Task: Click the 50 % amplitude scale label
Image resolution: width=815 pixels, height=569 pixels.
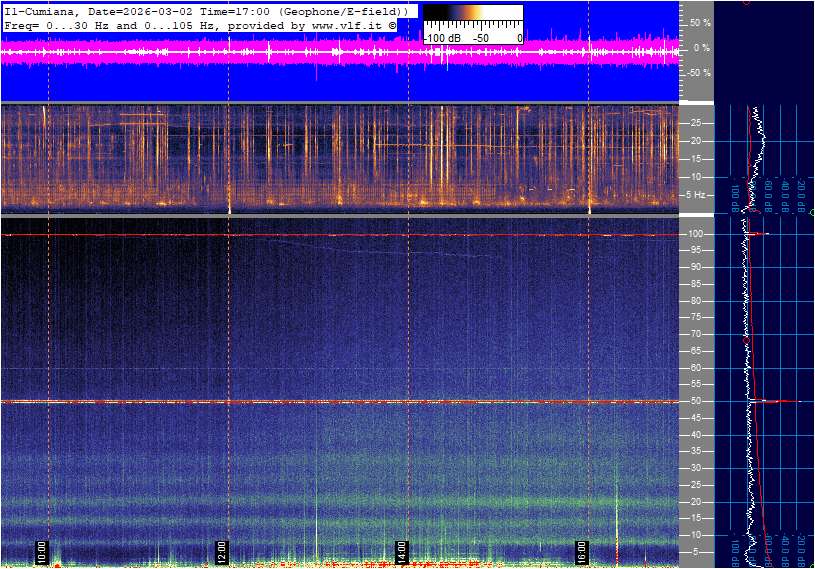Action: coord(700,22)
